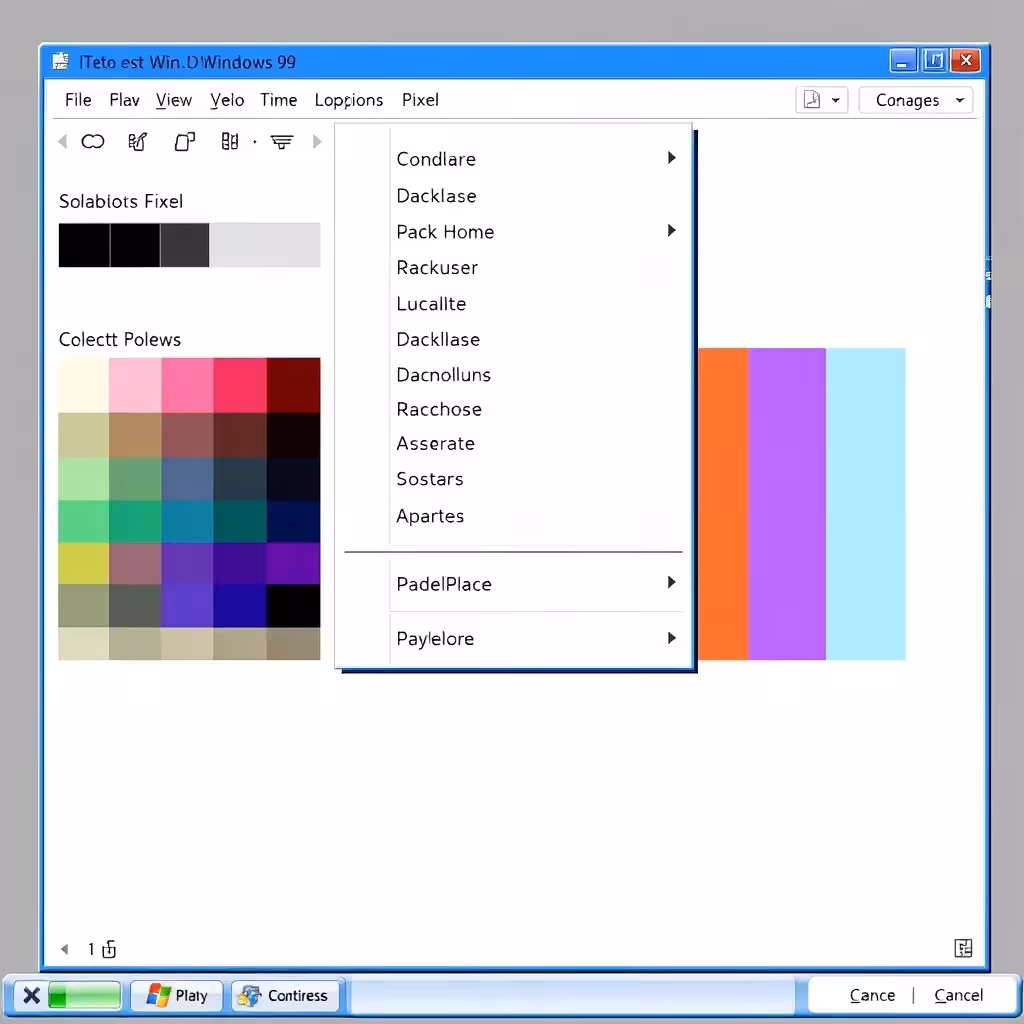Click the purple stripe on the canvas
The height and width of the screenshot is (1024, 1024).
[x=787, y=504]
